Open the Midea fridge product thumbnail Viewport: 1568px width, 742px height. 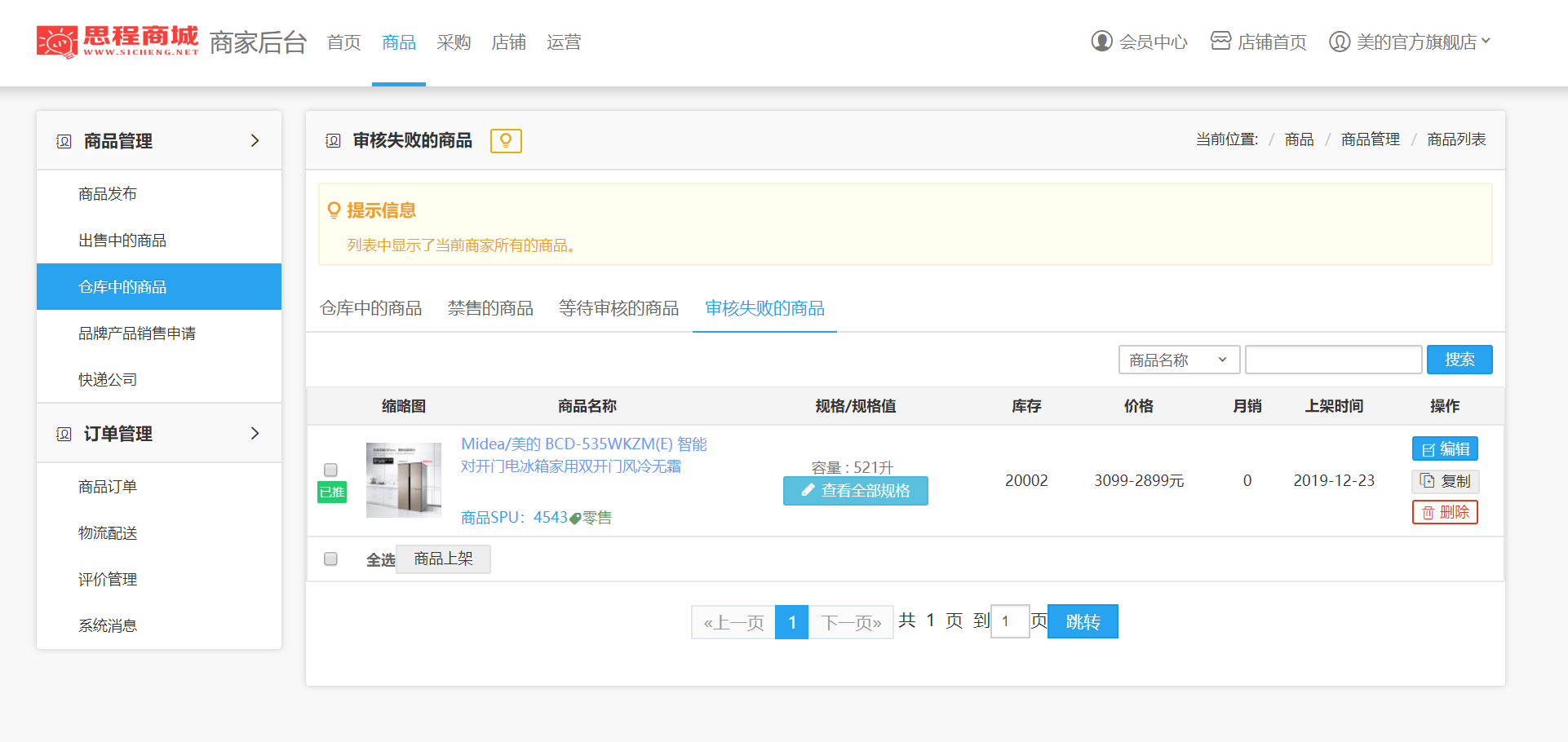(x=404, y=480)
